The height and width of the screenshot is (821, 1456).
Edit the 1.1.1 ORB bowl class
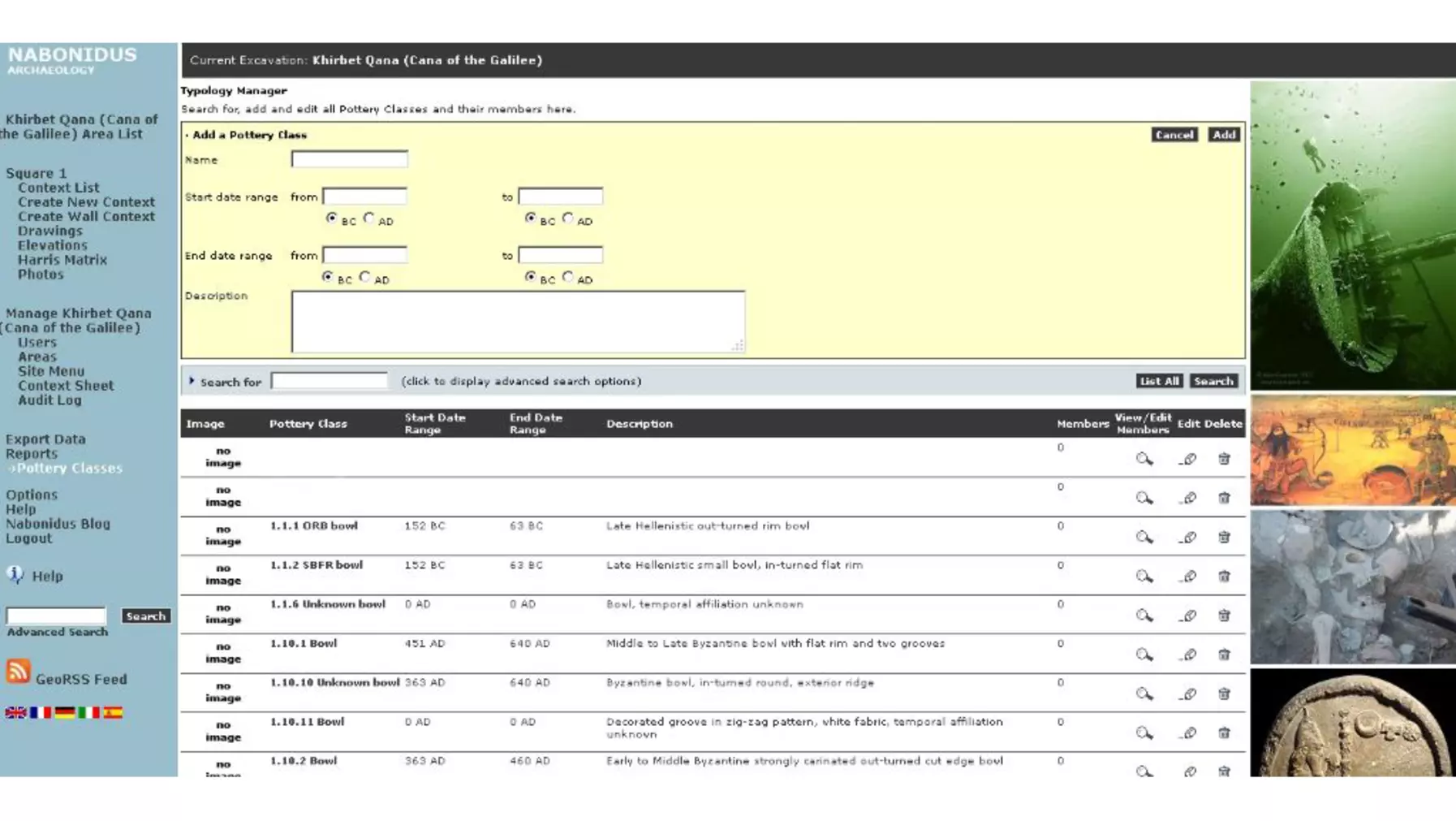tap(1188, 538)
